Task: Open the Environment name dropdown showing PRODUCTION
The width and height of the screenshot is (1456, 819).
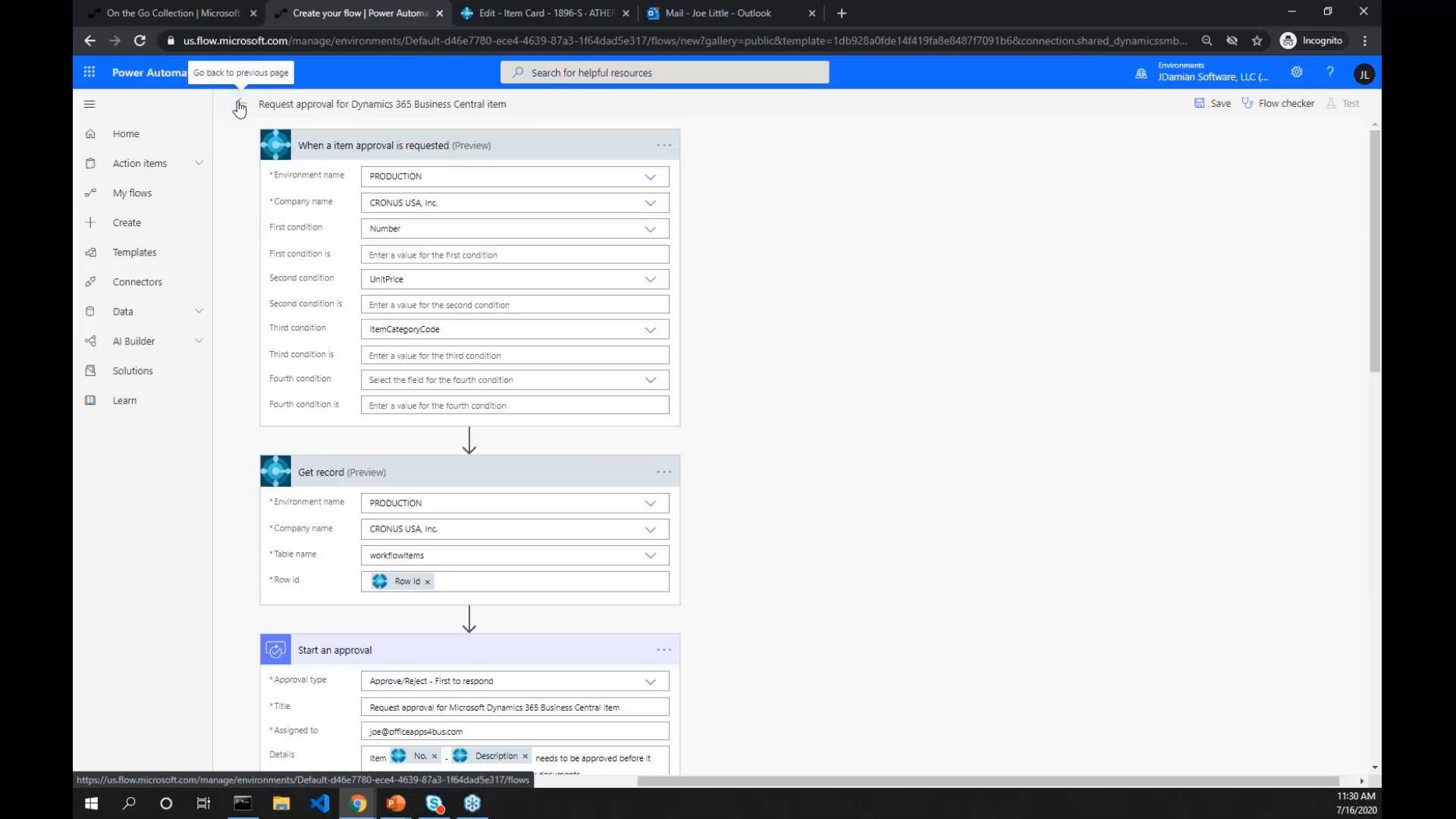Action: [514, 176]
